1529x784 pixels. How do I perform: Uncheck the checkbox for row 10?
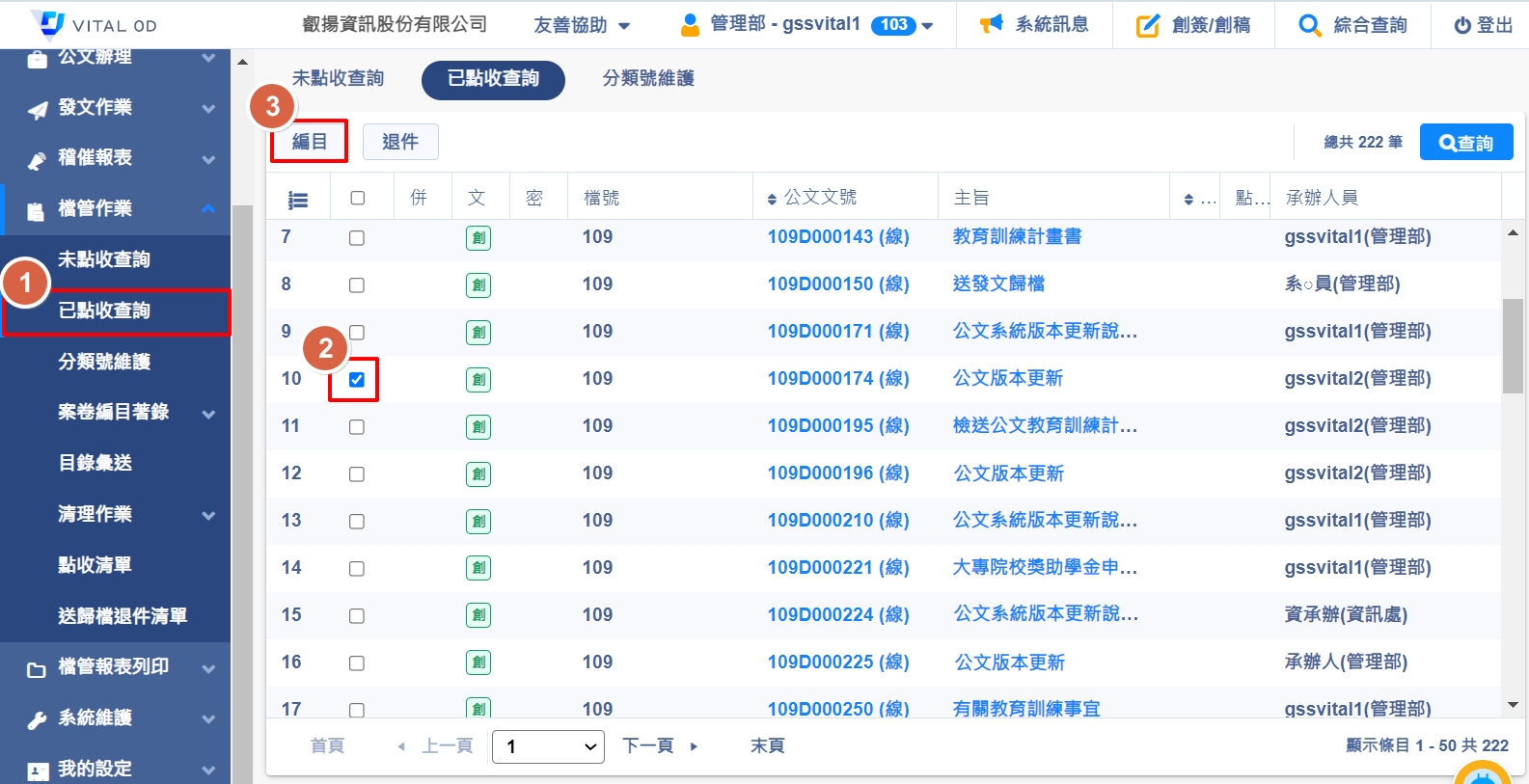[x=357, y=380]
